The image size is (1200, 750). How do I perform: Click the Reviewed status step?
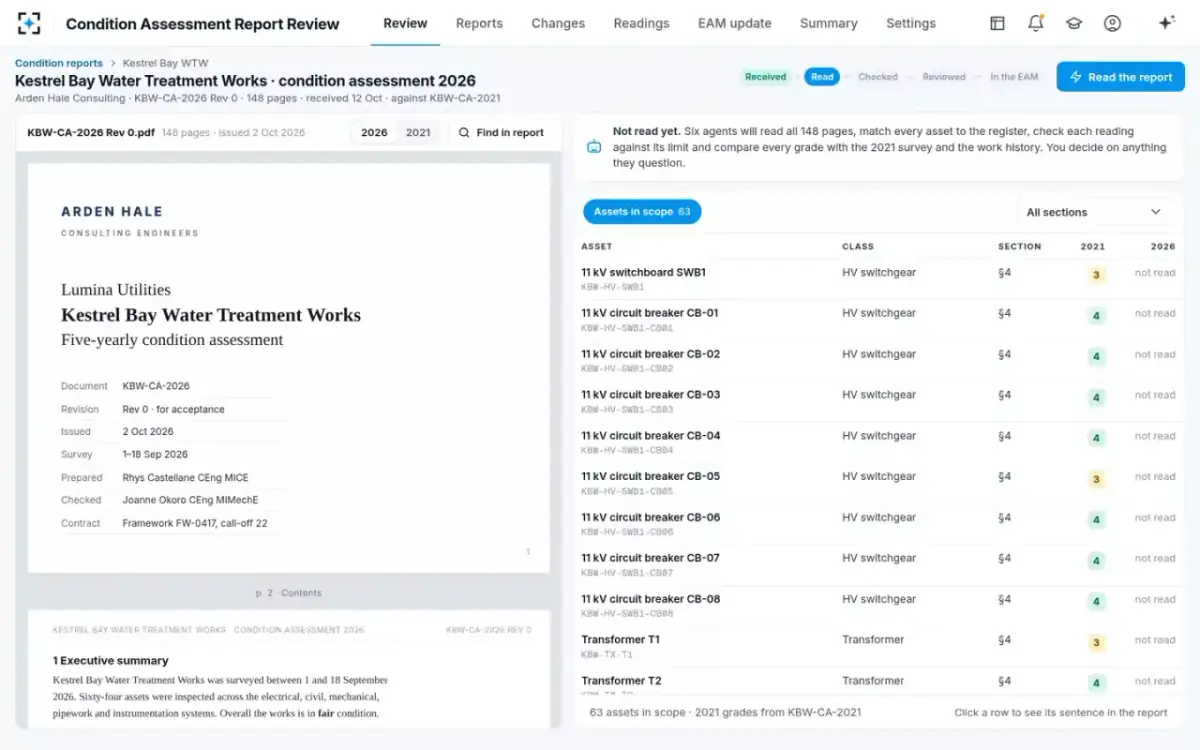point(944,77)
